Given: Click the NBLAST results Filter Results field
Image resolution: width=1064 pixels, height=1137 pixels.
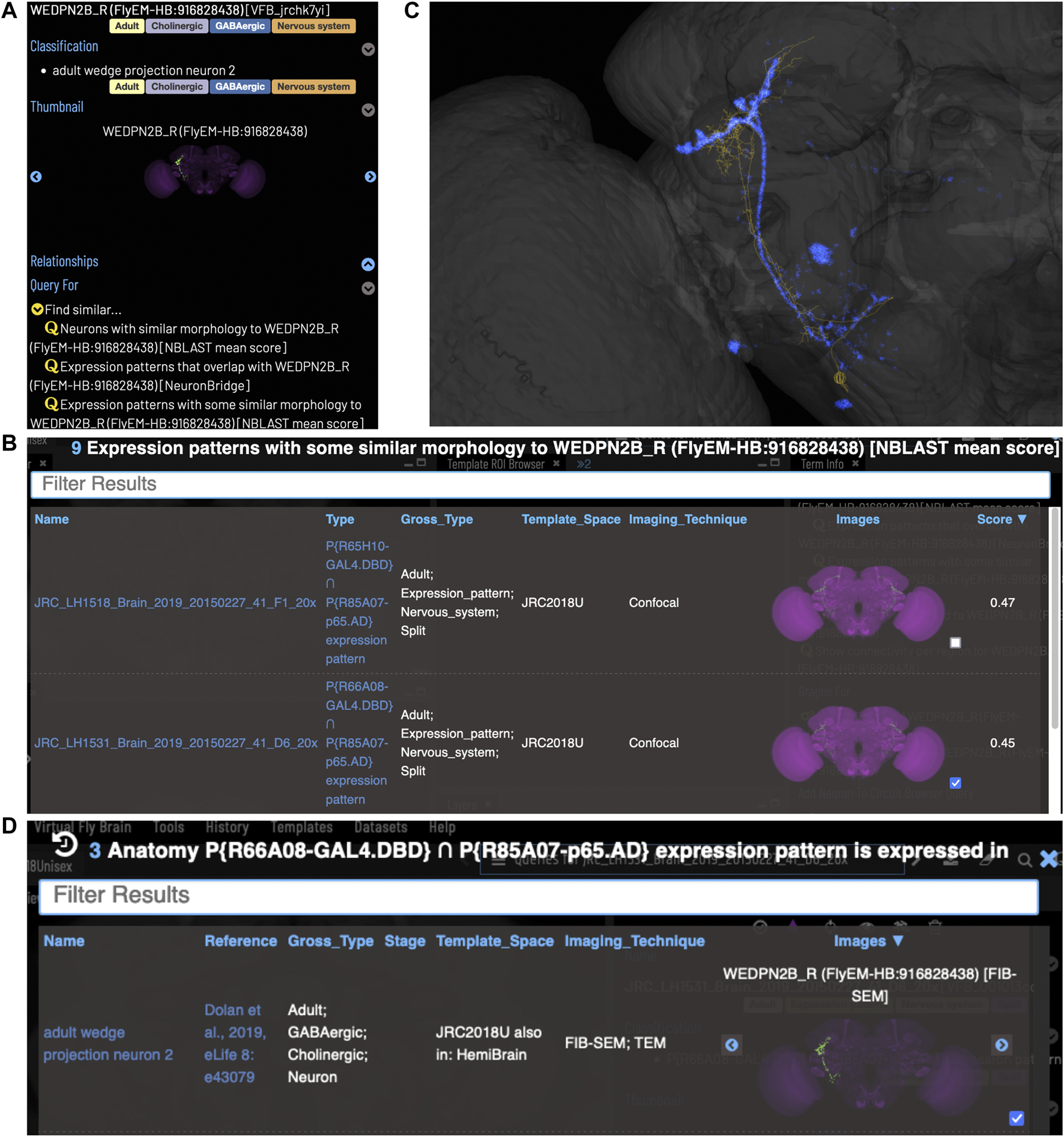Looking at the screenshot, I should click(540, 484).
